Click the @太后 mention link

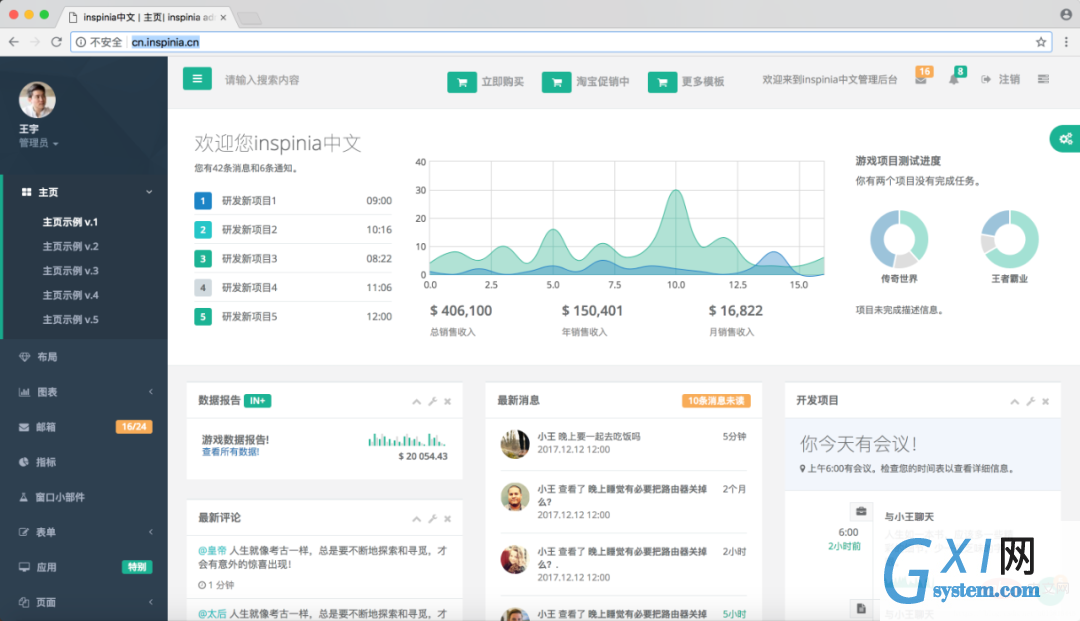pyautogui.click(x=212, y=613)
